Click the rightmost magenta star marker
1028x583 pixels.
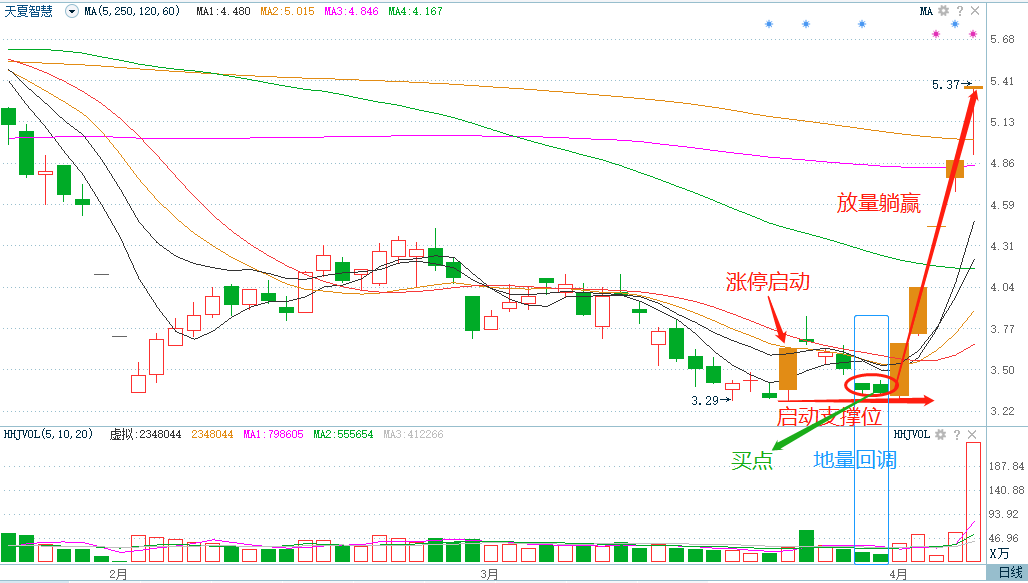coord(973,33)
